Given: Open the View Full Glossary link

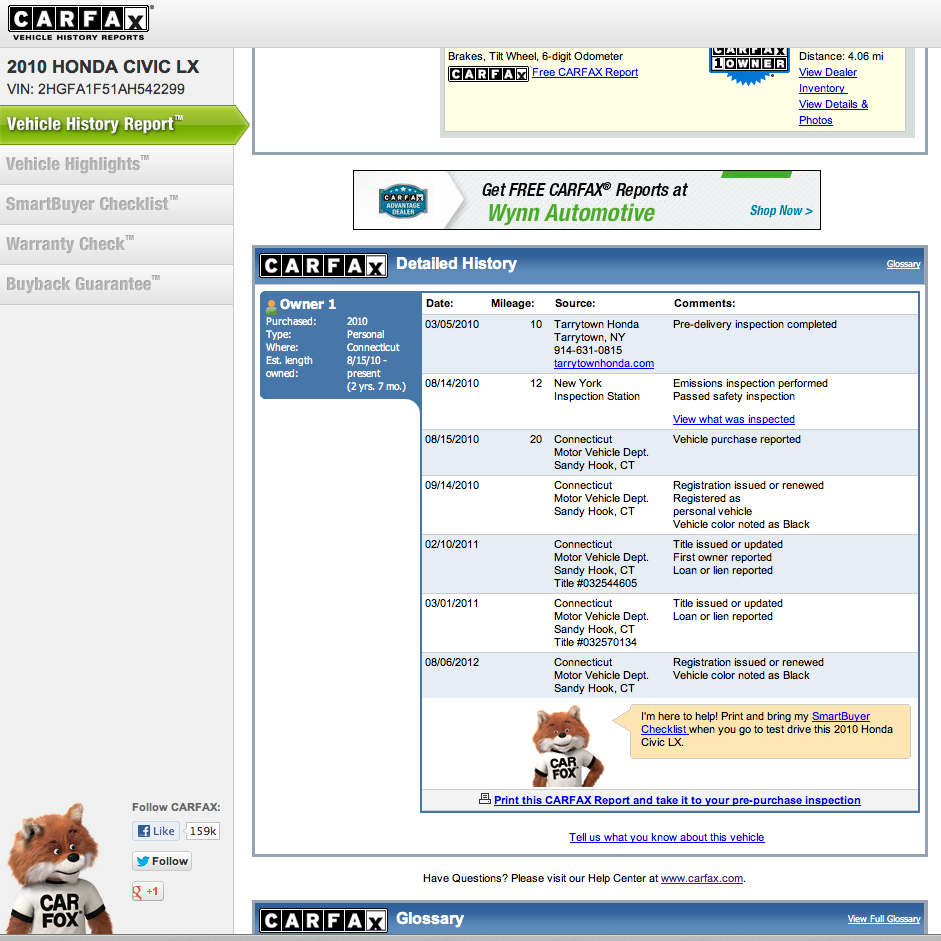Looking at the screenshot, I should click(884, 919).
